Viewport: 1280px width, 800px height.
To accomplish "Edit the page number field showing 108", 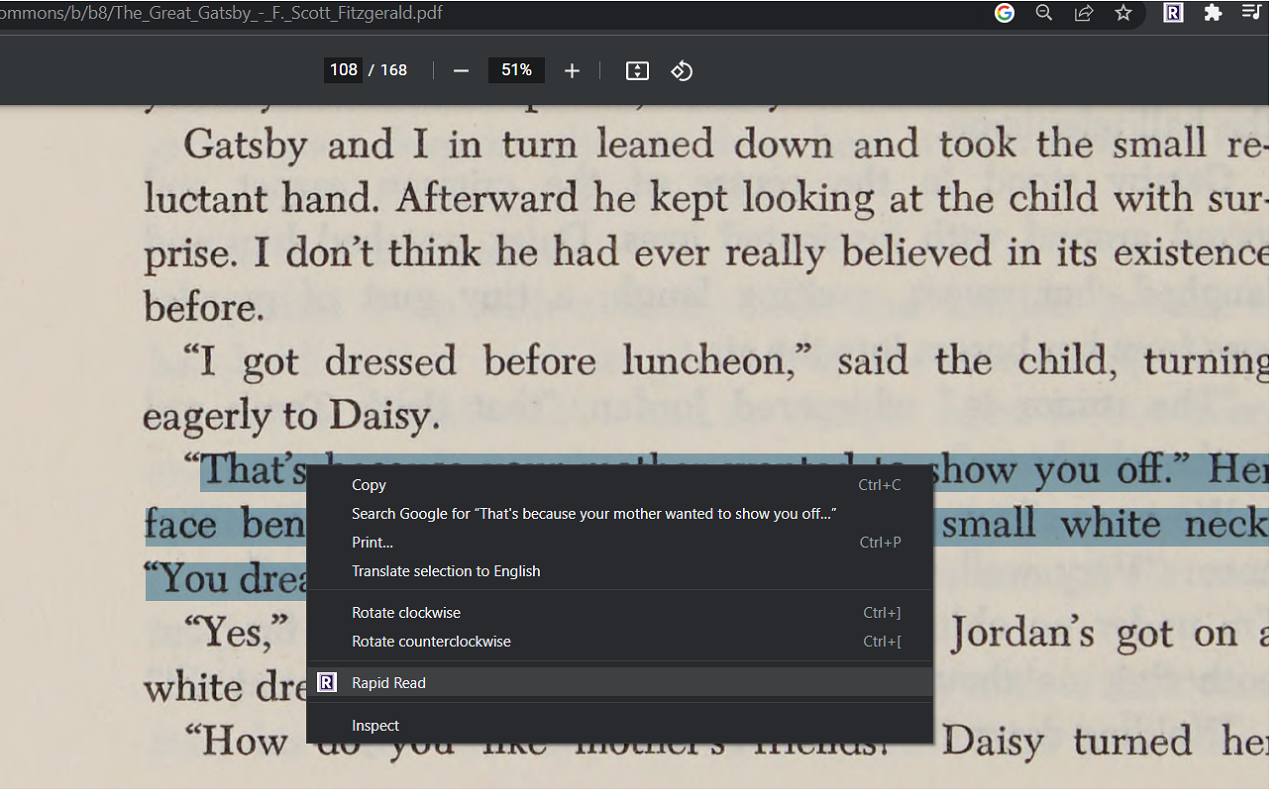I will click(x=343, y=70).
